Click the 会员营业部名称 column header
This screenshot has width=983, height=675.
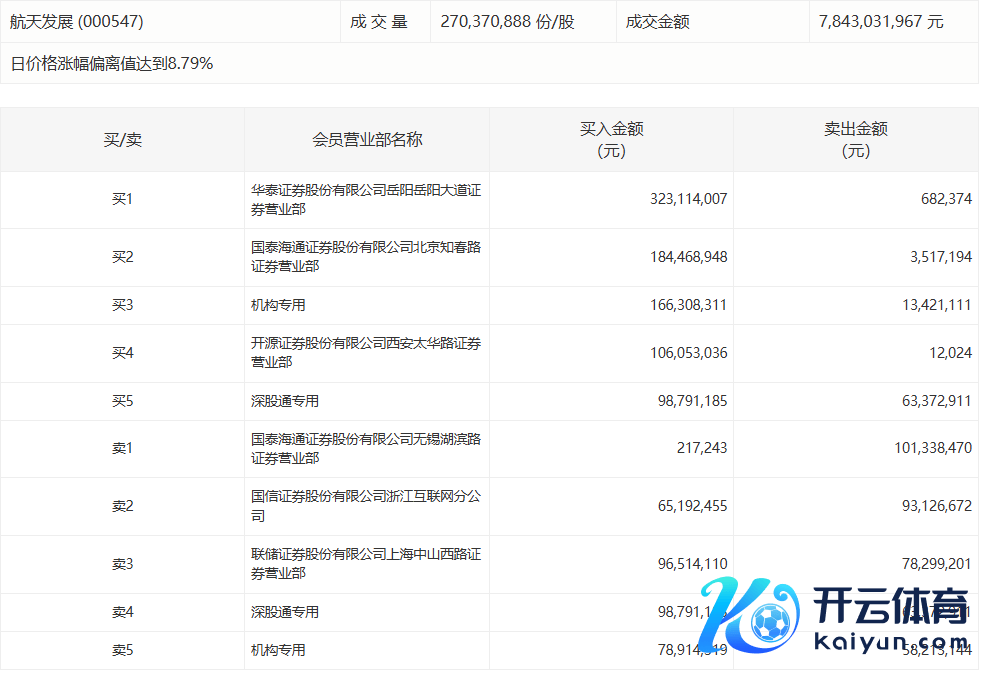tap(367, 140)
